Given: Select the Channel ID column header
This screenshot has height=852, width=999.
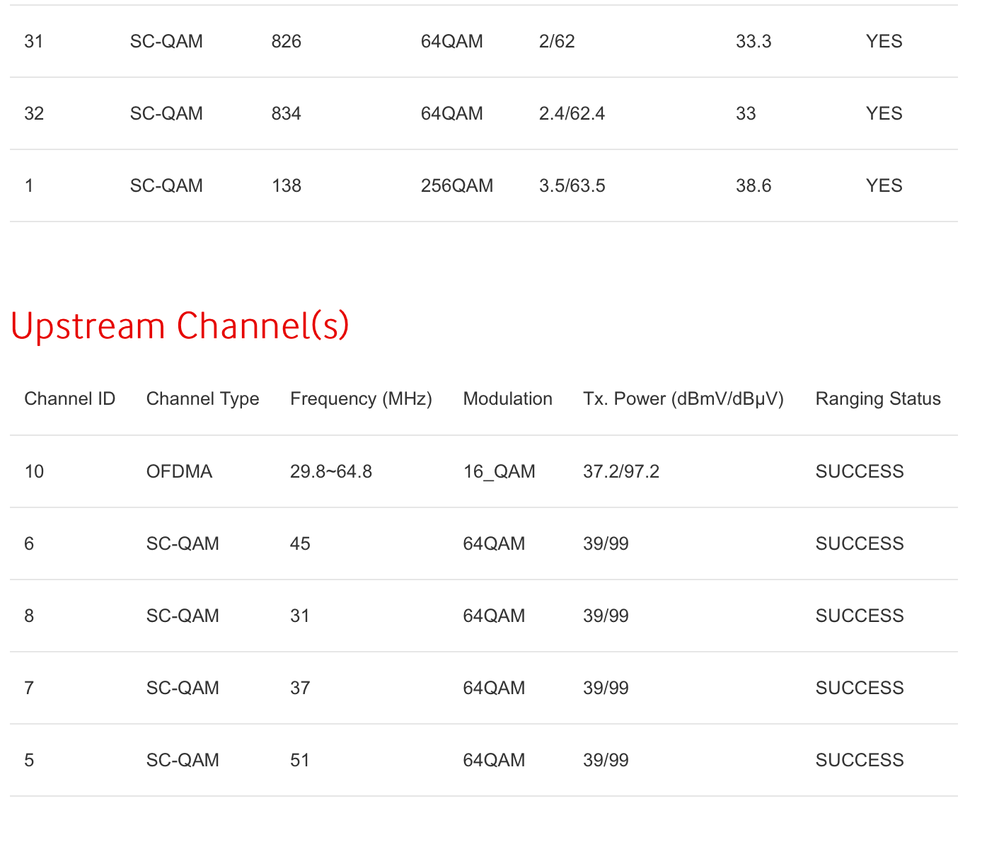Looking at the screenshot, I should 69,399.
